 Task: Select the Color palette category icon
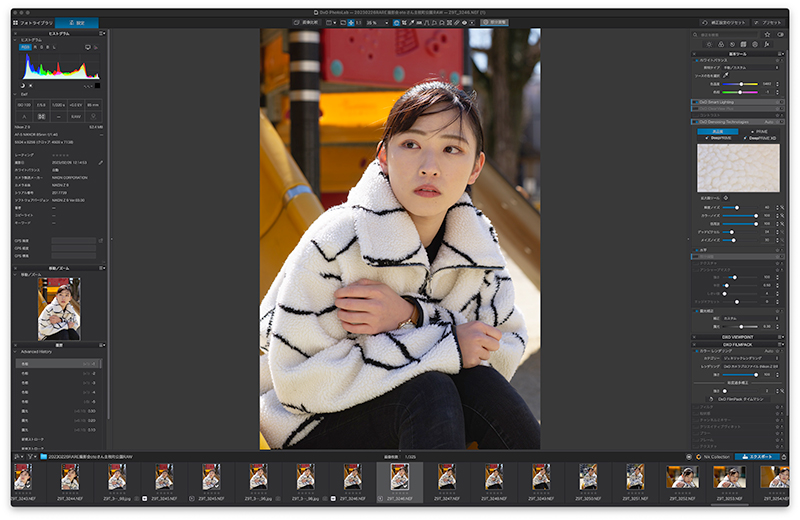pyautogui.click(x=721, y=44)
